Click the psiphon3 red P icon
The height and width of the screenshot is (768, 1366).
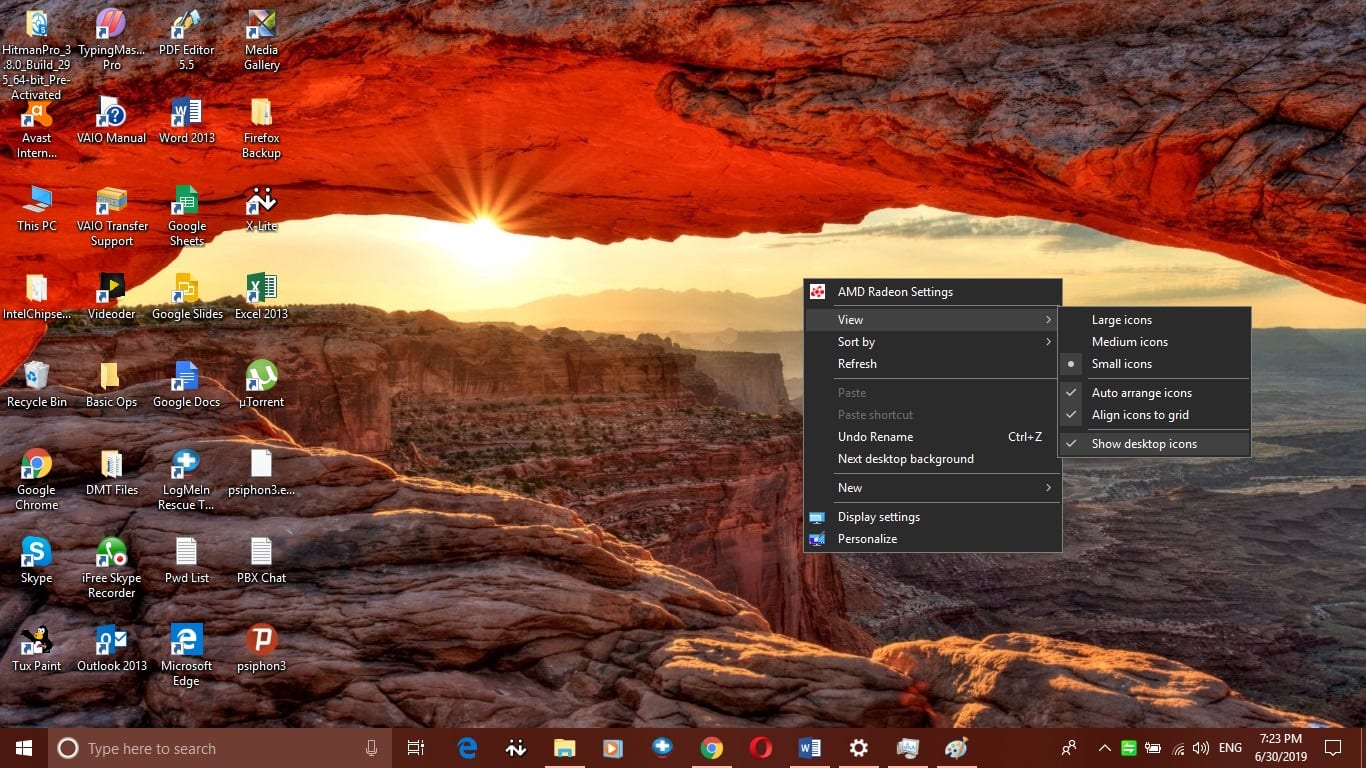(261, 641)
